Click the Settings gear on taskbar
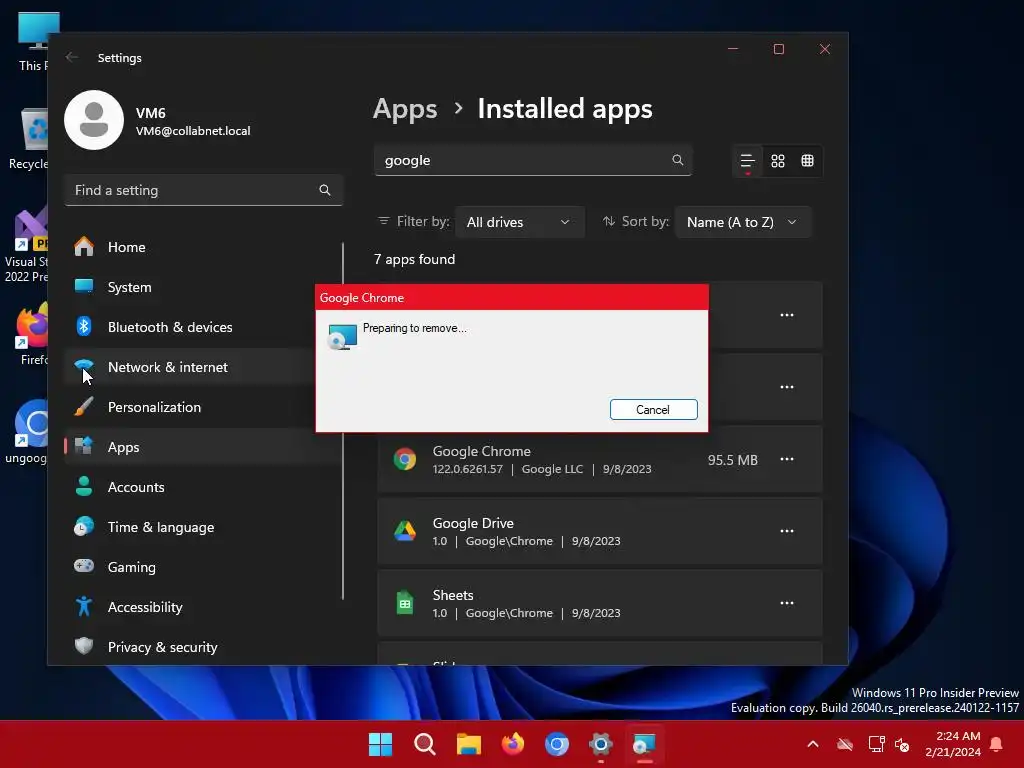Image resolution: width=1024 pixels, height=768 pixels. click(x=600, y=744)
